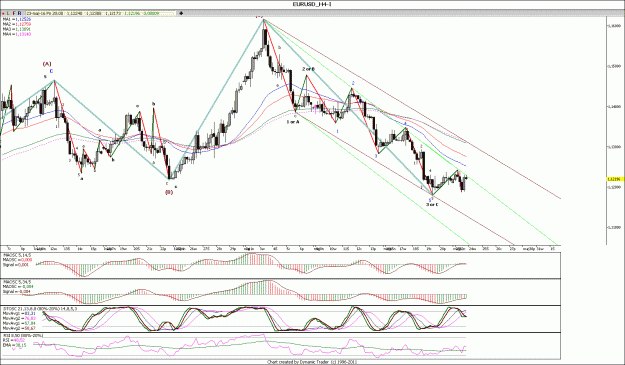Click the MAOSC 5,14,5 indicator title
The width and height of the screenshot is (625, 365).
pos(17,255)
